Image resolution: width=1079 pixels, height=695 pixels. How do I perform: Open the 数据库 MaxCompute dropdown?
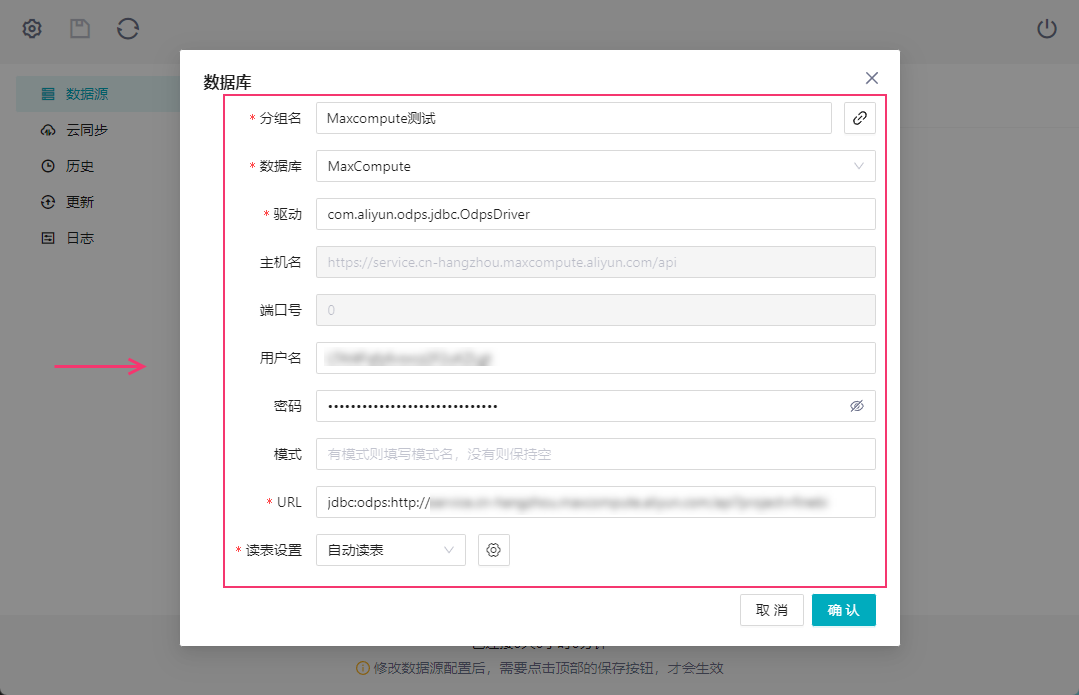596,166
